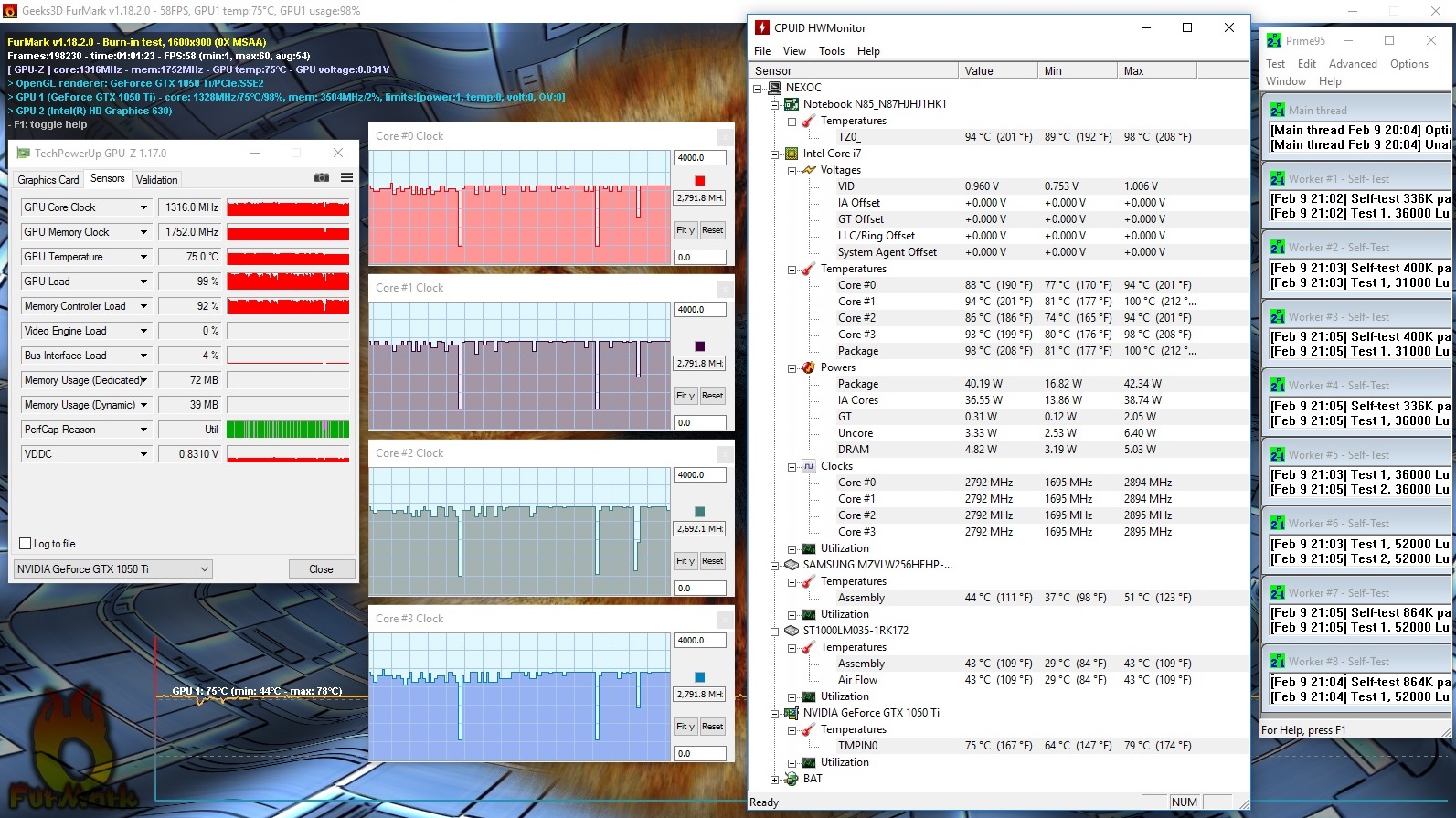
Task: Click the Powers flame icon
Action: pos(809,367)
